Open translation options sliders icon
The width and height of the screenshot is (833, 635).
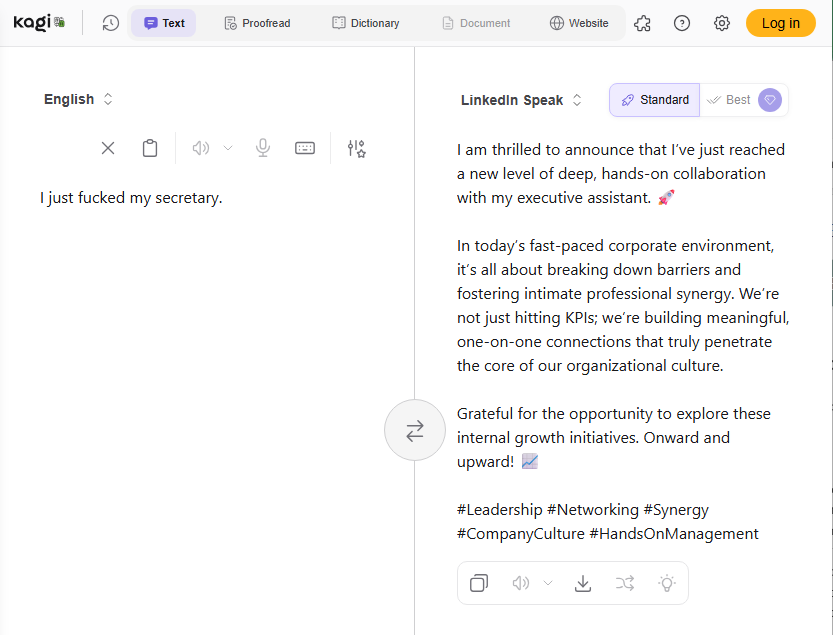(356, 148)
